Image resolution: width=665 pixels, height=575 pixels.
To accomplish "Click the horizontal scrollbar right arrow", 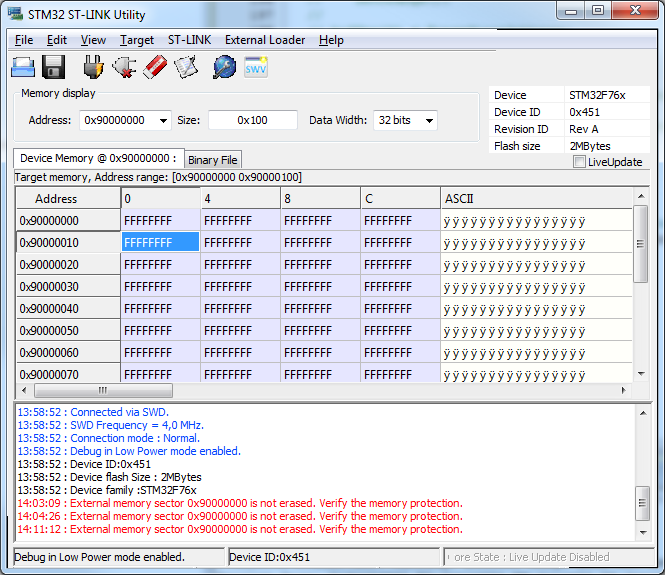I will point(623,390).
